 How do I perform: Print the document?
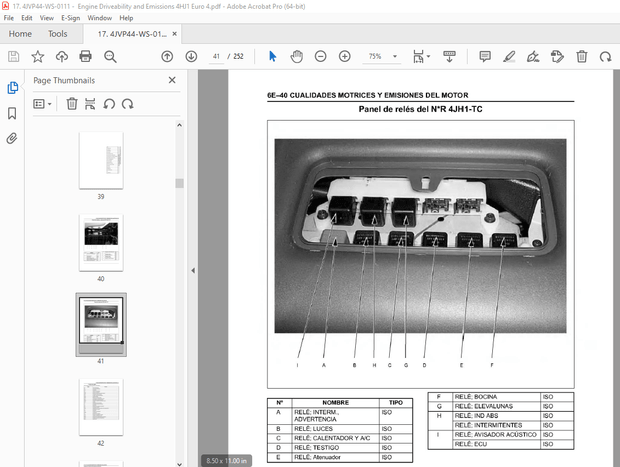click(85, 57)
